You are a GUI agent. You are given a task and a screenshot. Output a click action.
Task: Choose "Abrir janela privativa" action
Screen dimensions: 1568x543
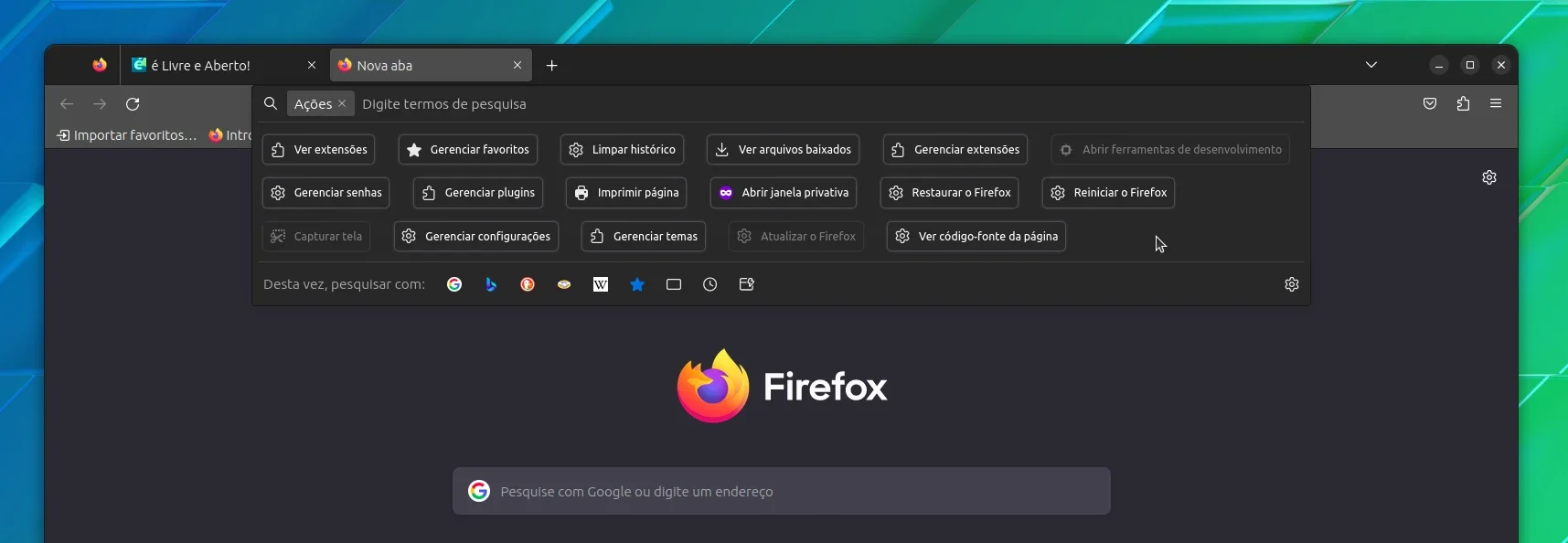coord(784,193)
